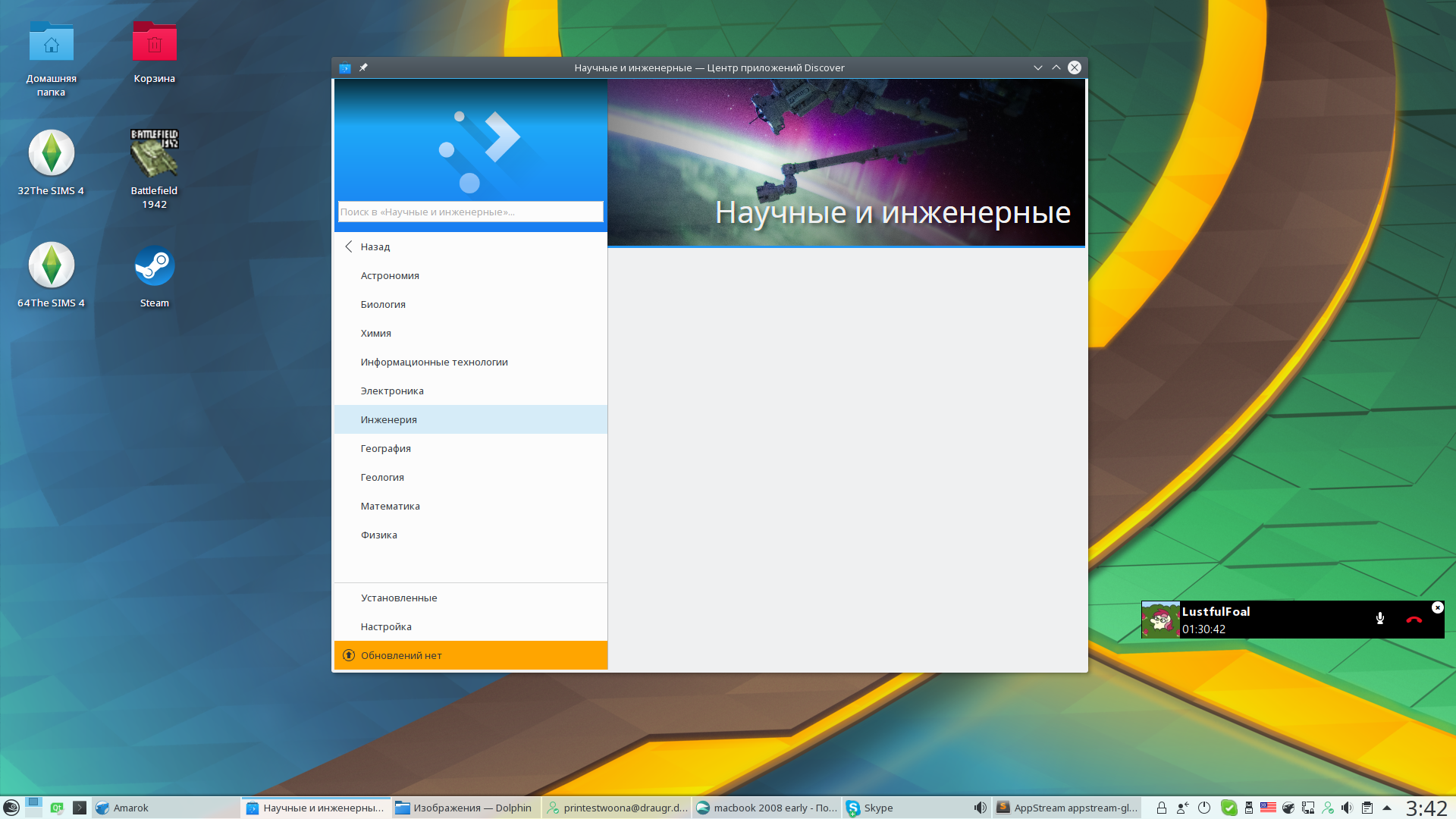1456x819 pixels.
Task: Mute microphone in the LustfulFoal call
Action: click(1380, 619)
